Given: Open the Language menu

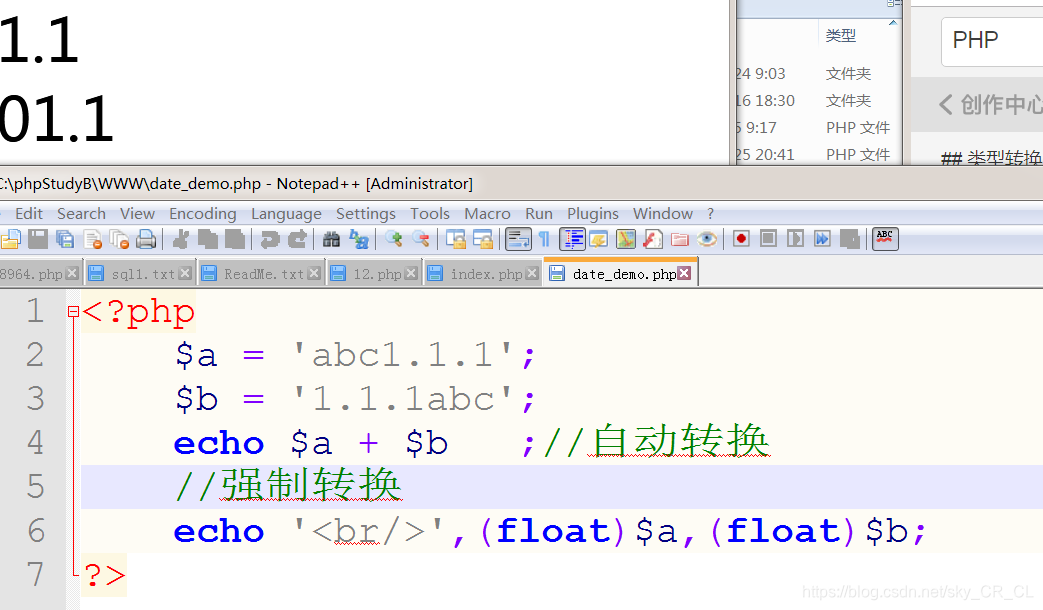Looking at the screenshot, I should [x=286, y=214].
